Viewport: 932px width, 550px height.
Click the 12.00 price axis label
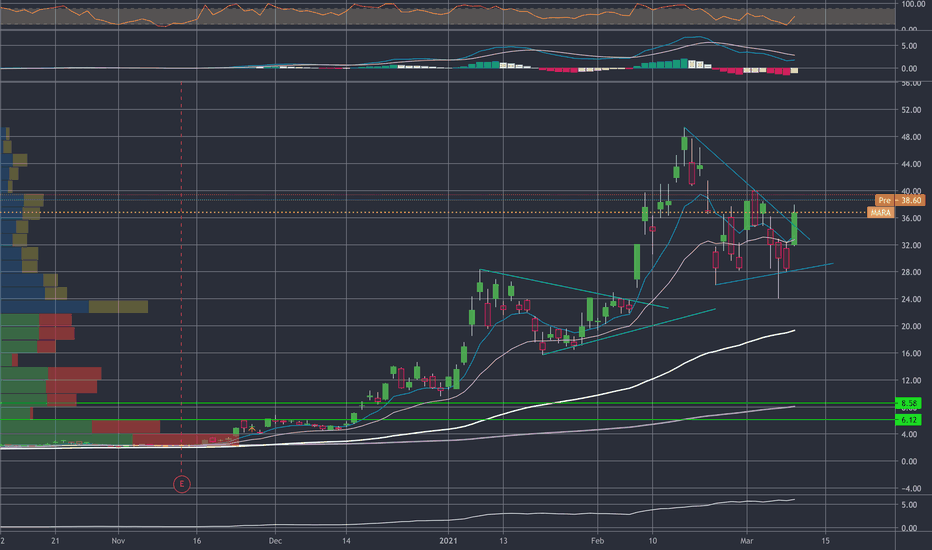click(x=911, y=381)
